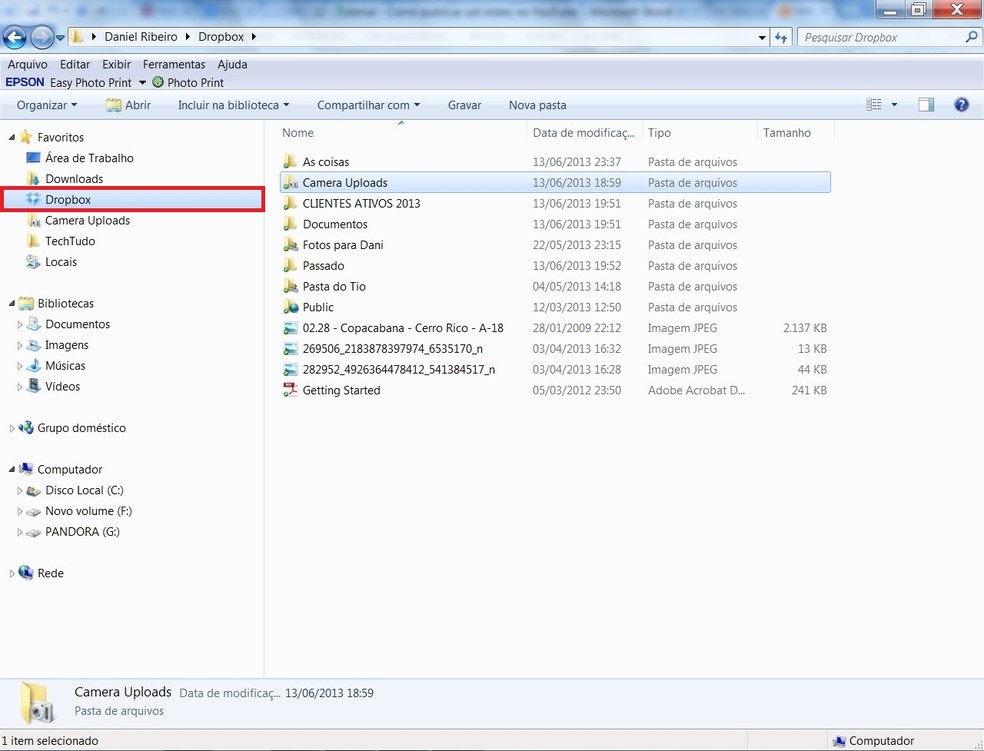Select Dropbox in the navigation pane
This screenshot has width=984, height=751.
[x=132, y=200]
